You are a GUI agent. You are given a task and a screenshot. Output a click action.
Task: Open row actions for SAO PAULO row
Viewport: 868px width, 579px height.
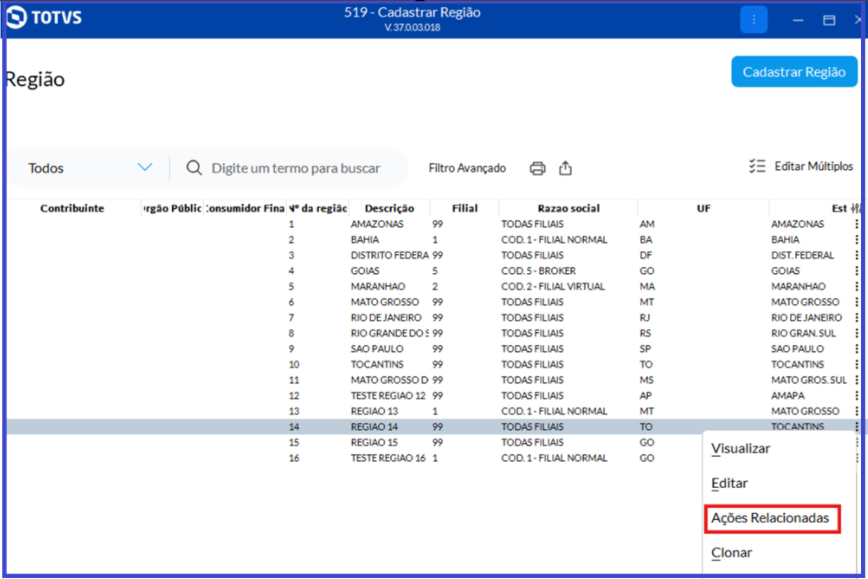856,349
